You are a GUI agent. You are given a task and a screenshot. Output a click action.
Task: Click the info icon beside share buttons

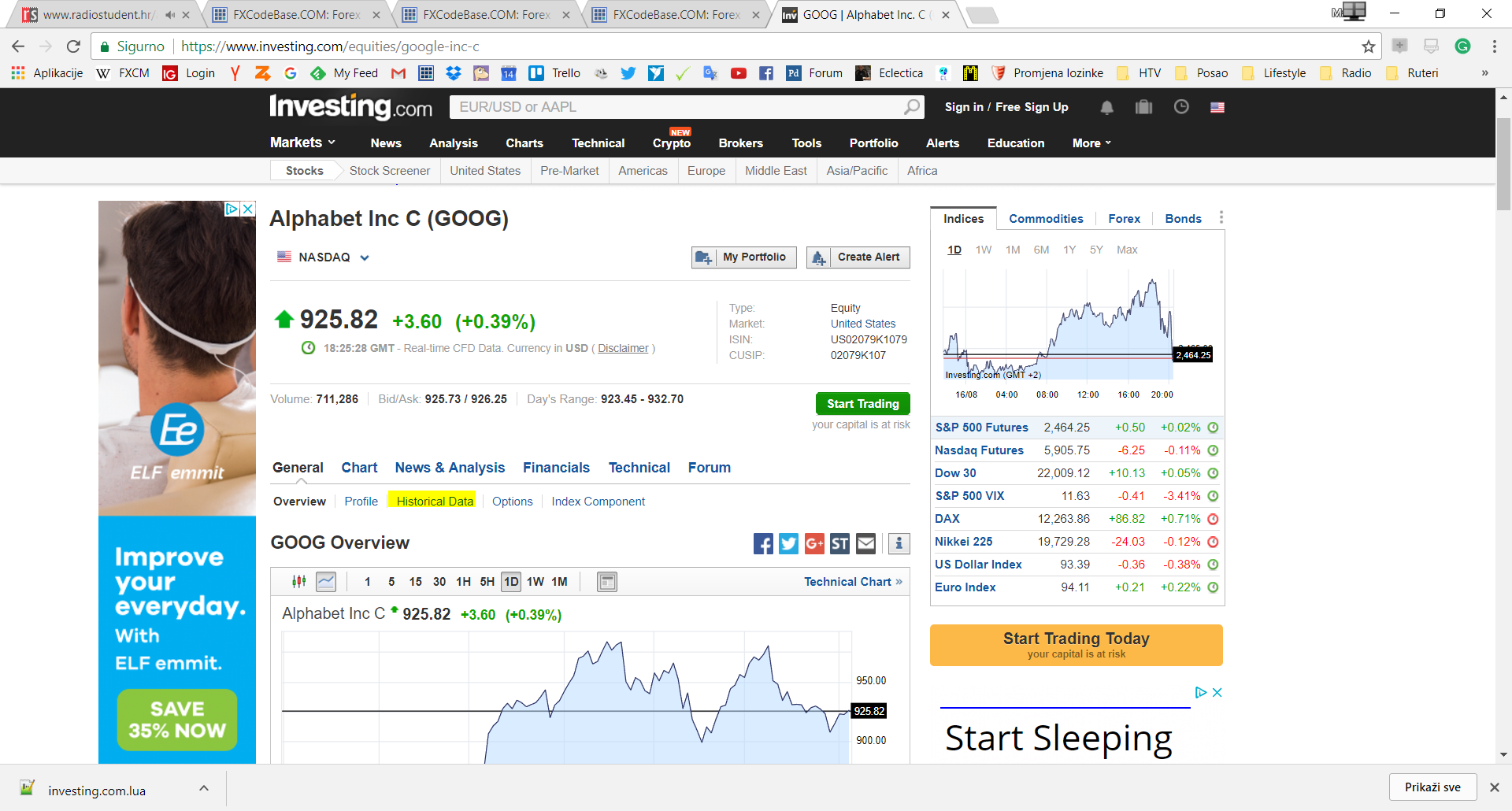899,543
